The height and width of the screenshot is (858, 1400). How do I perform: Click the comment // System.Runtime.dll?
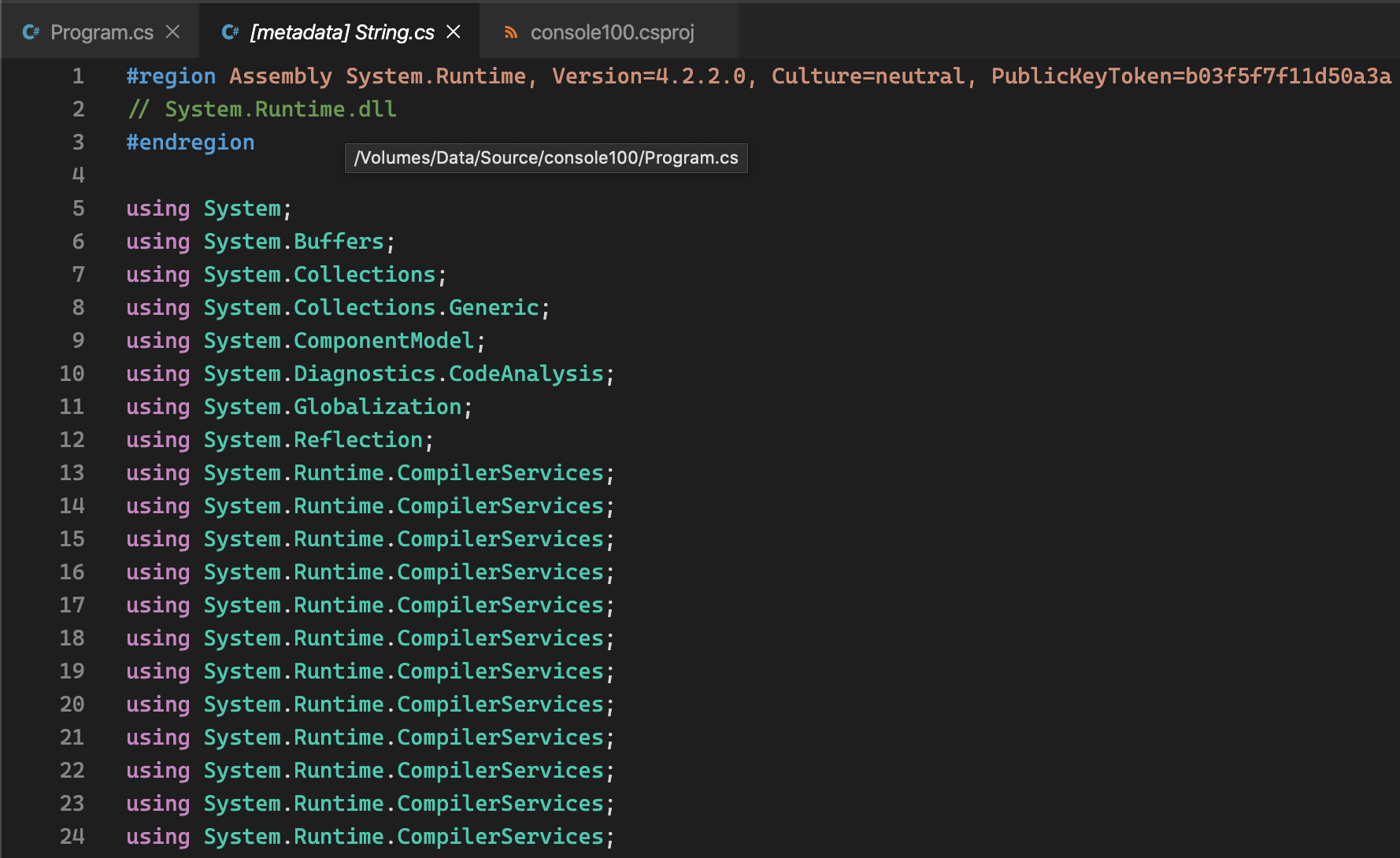261,109
